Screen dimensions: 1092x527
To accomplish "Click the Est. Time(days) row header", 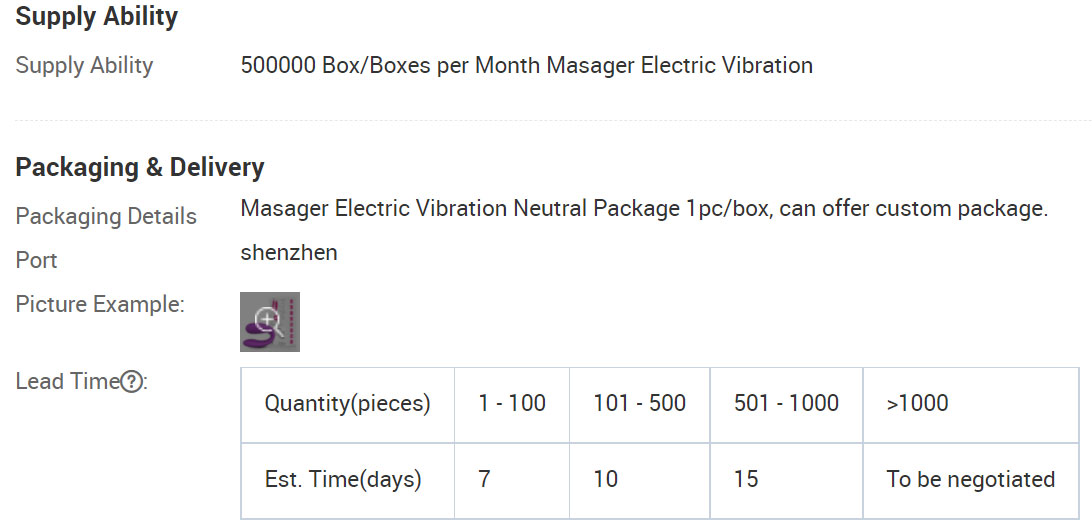I will 348,480.
